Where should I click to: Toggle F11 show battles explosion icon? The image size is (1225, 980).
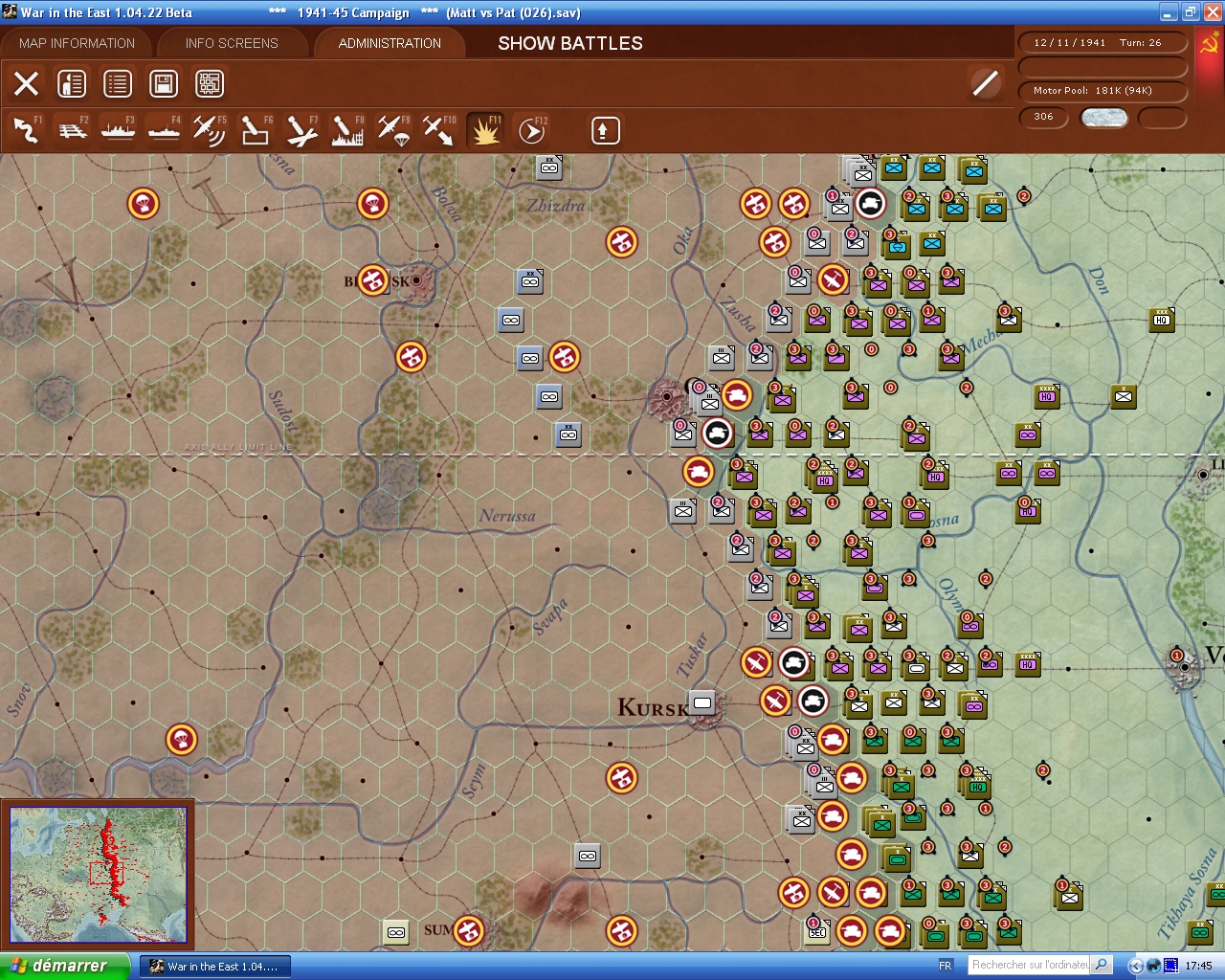(485, 130)
